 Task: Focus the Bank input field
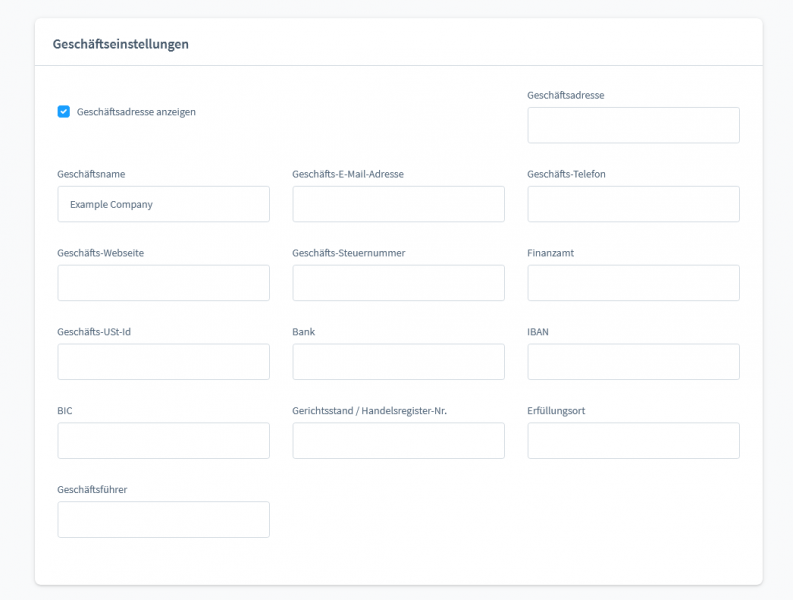pyautogui.click(x=398, y=362)
